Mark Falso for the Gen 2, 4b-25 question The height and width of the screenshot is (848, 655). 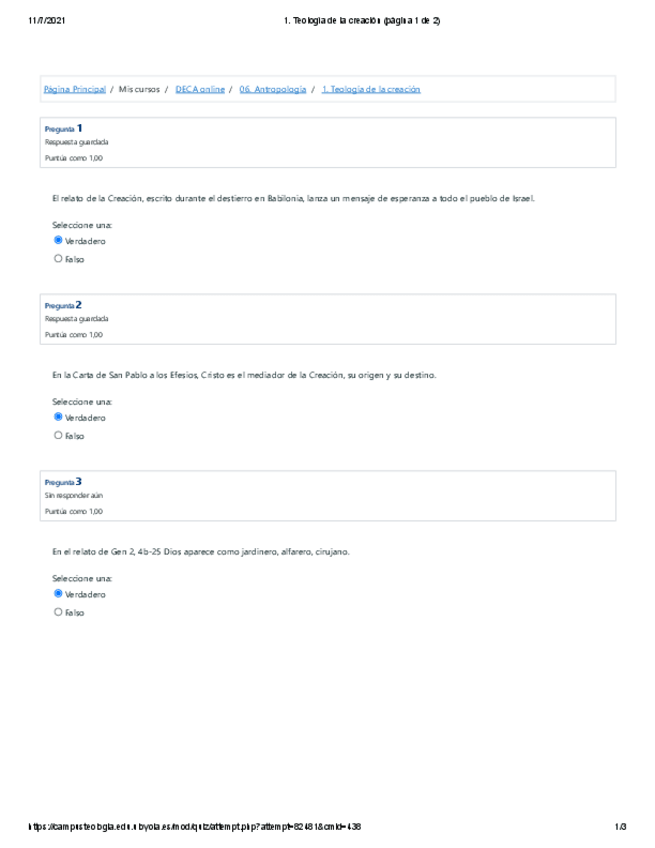pyautogui.click(x=58, y=612)
